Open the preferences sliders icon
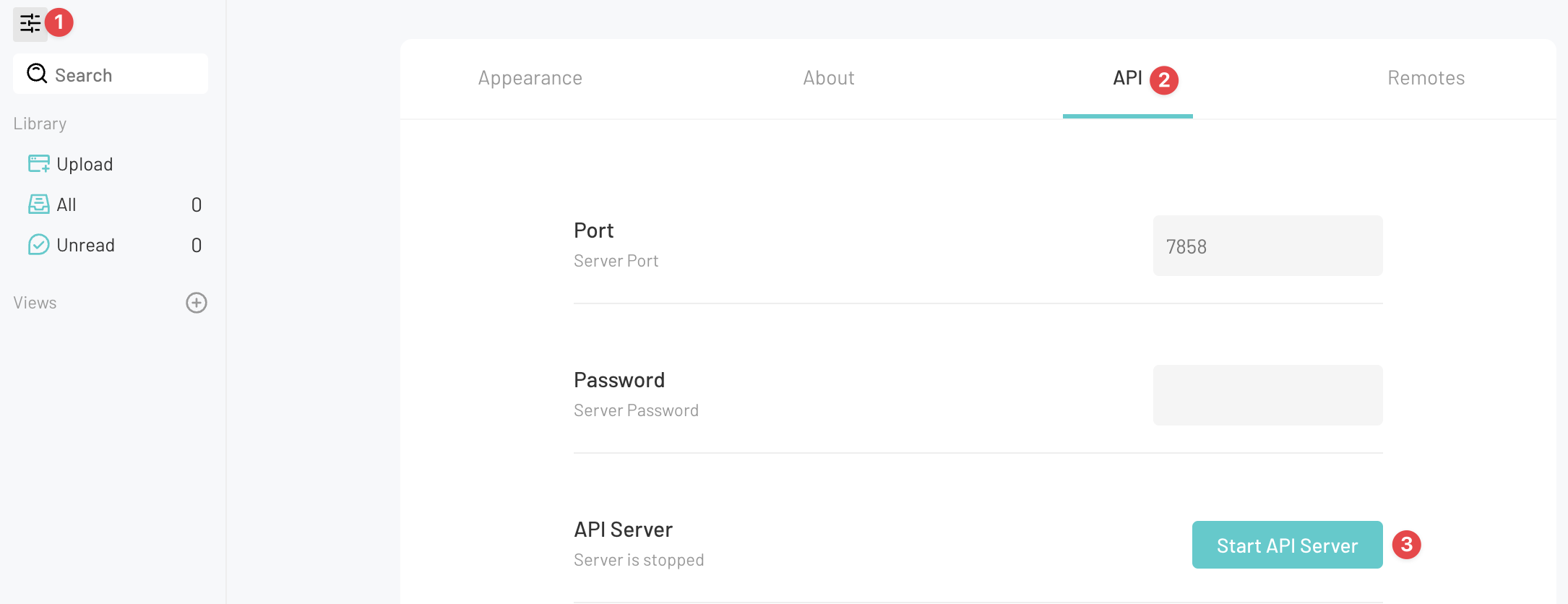Screen dimensions: 1568x604 (30, 24)
